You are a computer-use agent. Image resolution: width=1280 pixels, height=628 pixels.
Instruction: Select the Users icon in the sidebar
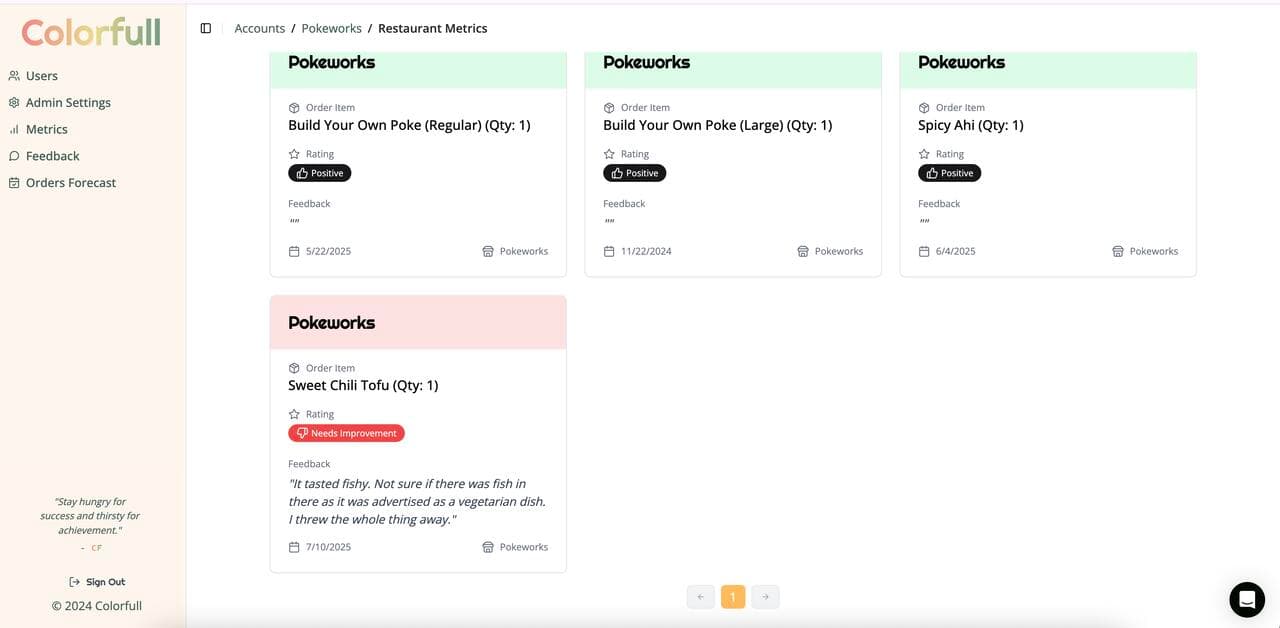tap(13, 75)
